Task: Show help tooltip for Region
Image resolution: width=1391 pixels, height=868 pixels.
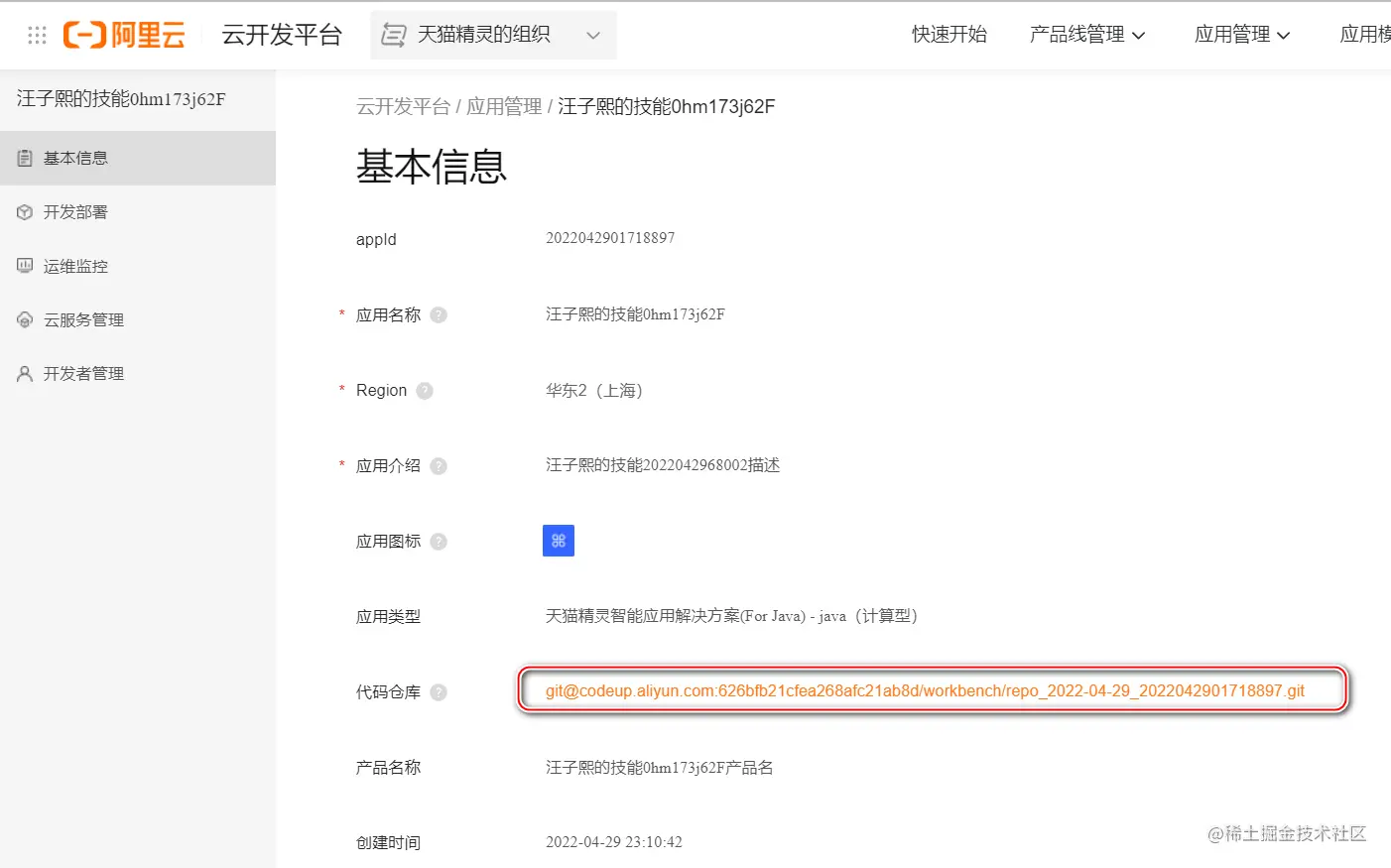Action: click(x=425, y=391)
